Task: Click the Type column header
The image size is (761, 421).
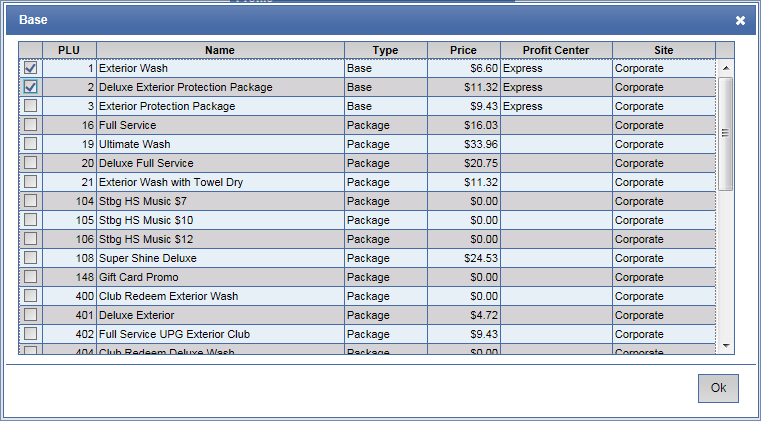Action: pyautogui.click(x=385, y=50)
